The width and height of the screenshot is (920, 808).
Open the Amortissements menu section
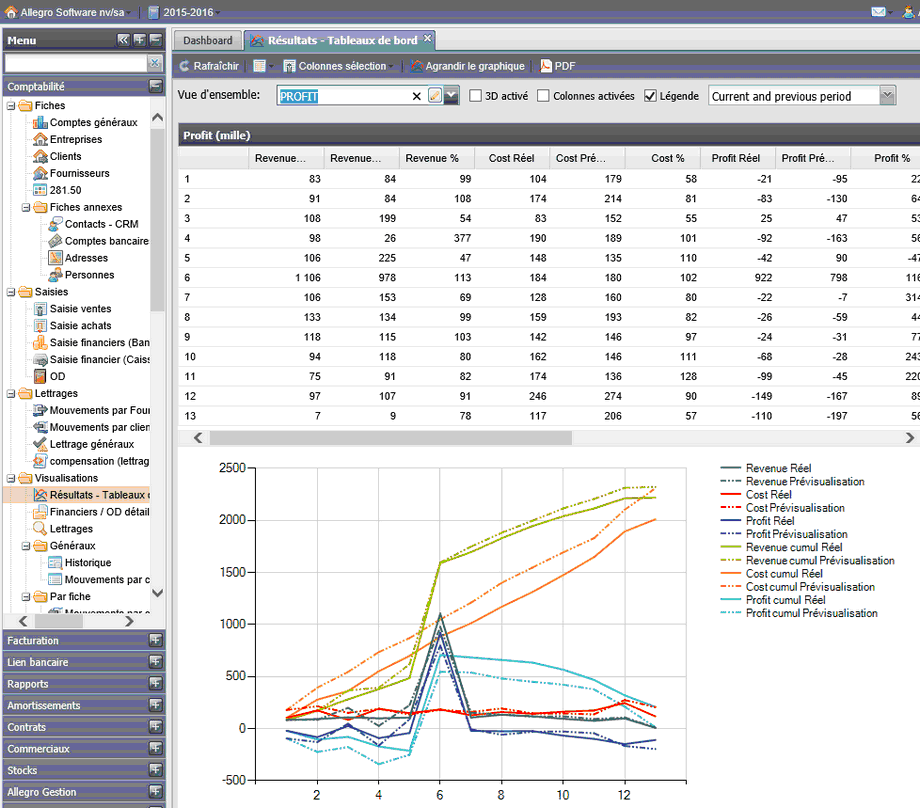pyautogui.click(x=83, y=705)
